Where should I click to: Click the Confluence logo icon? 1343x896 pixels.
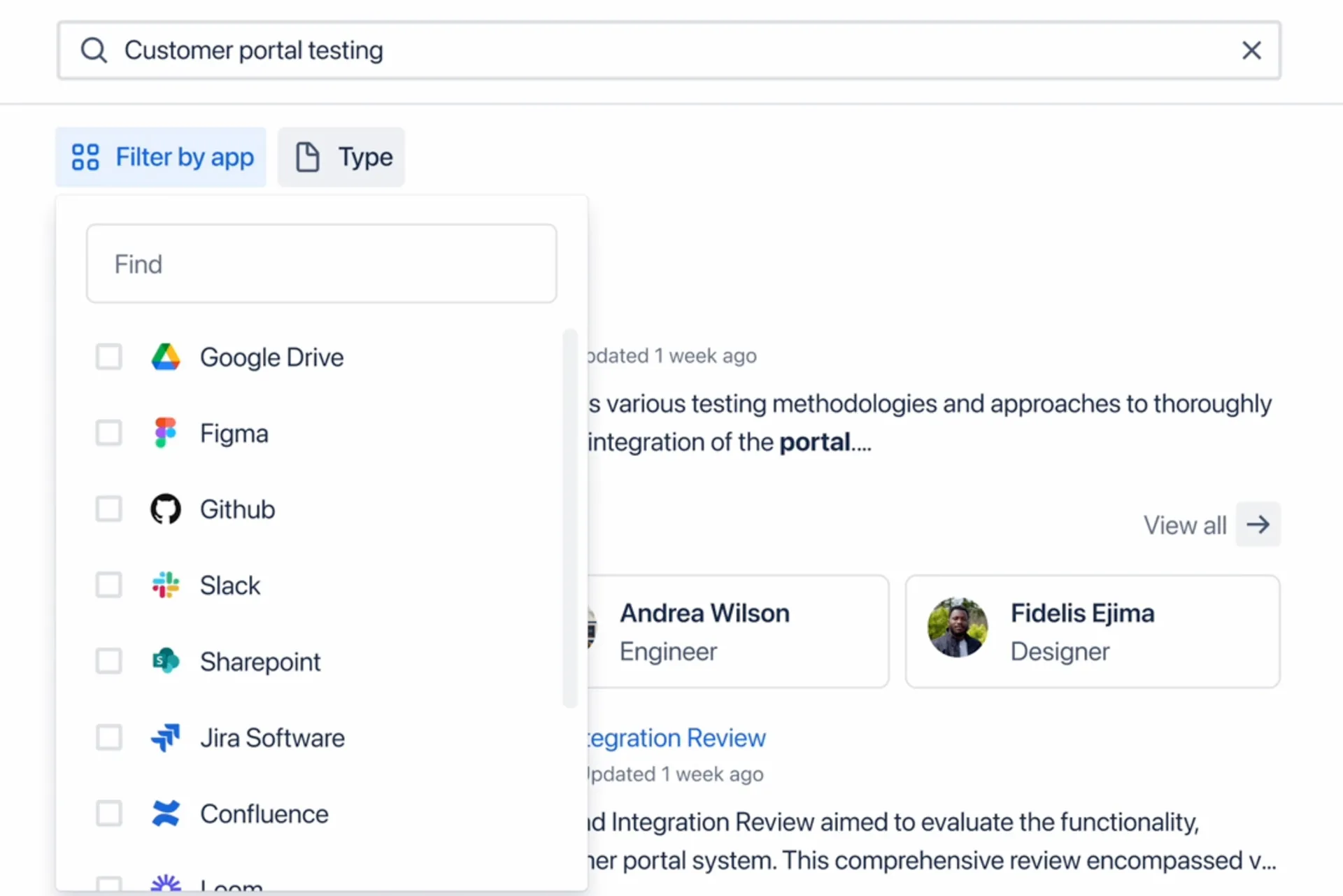pos(166,813)
